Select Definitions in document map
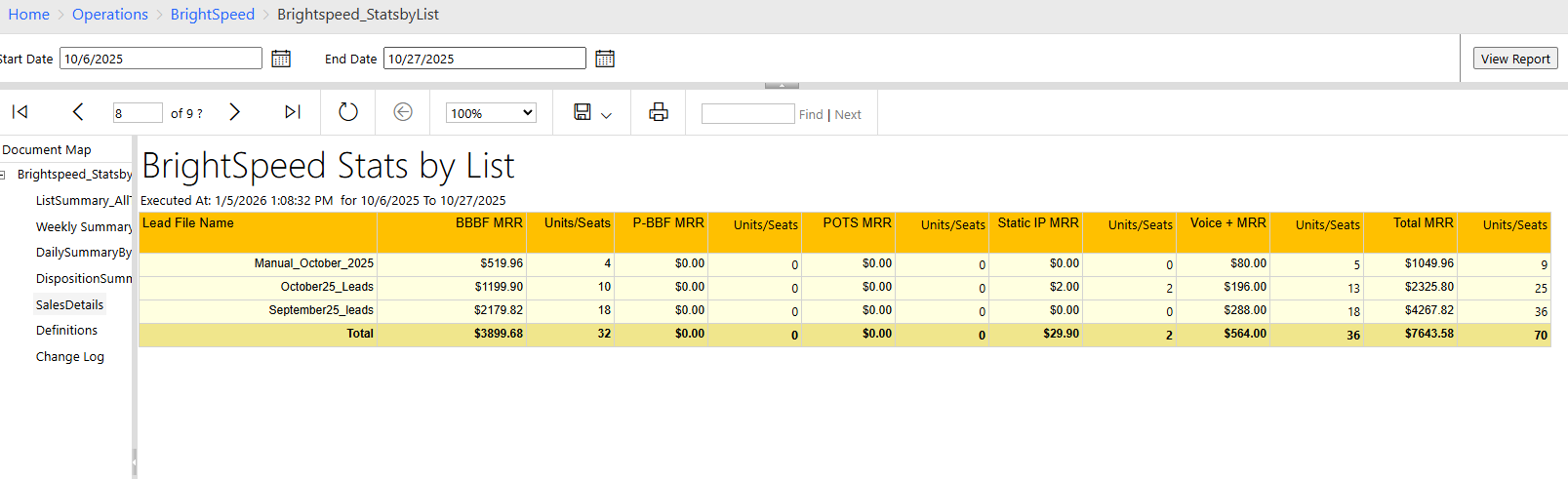 point(66,330)
